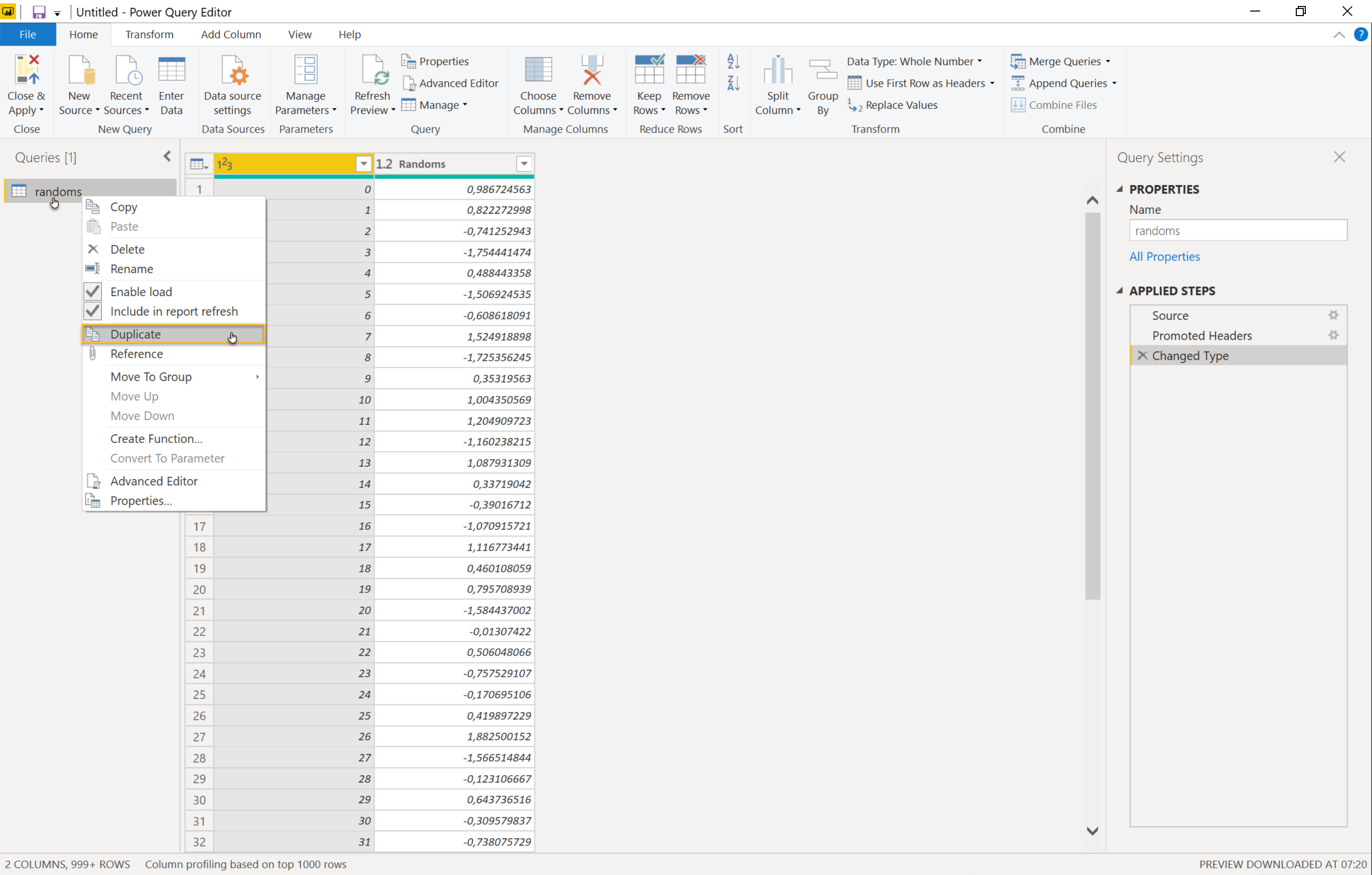Choose Advanced Editor in the context menu

(174, 481)
